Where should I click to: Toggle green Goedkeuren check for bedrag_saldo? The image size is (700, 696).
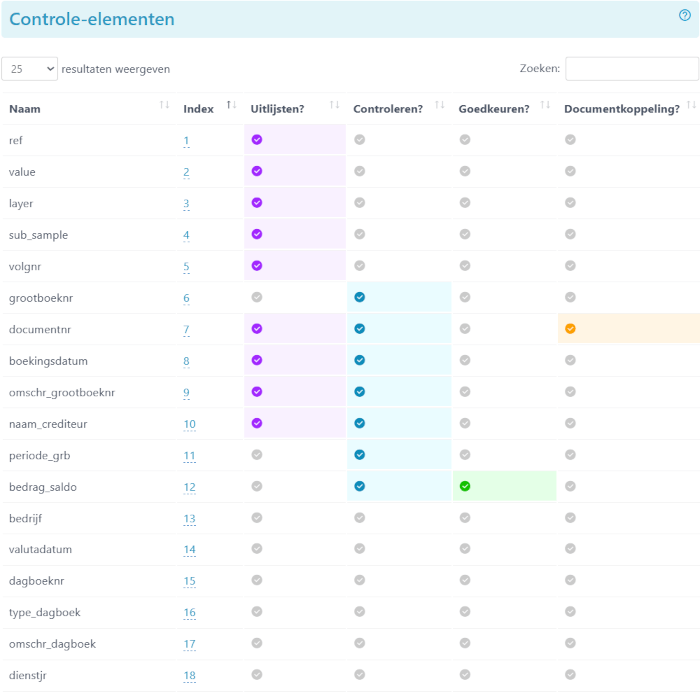tap(465, 486)
